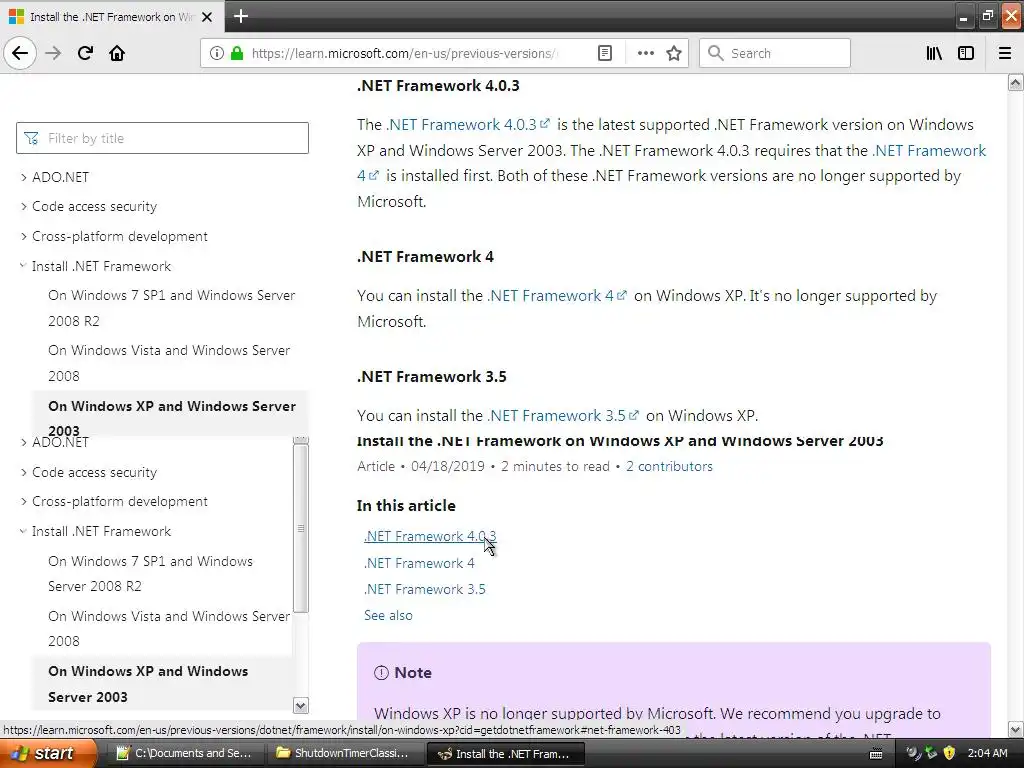Open the Windows start button
Viewport: 1024px width, 768px height.
click(x=47, y=753)
